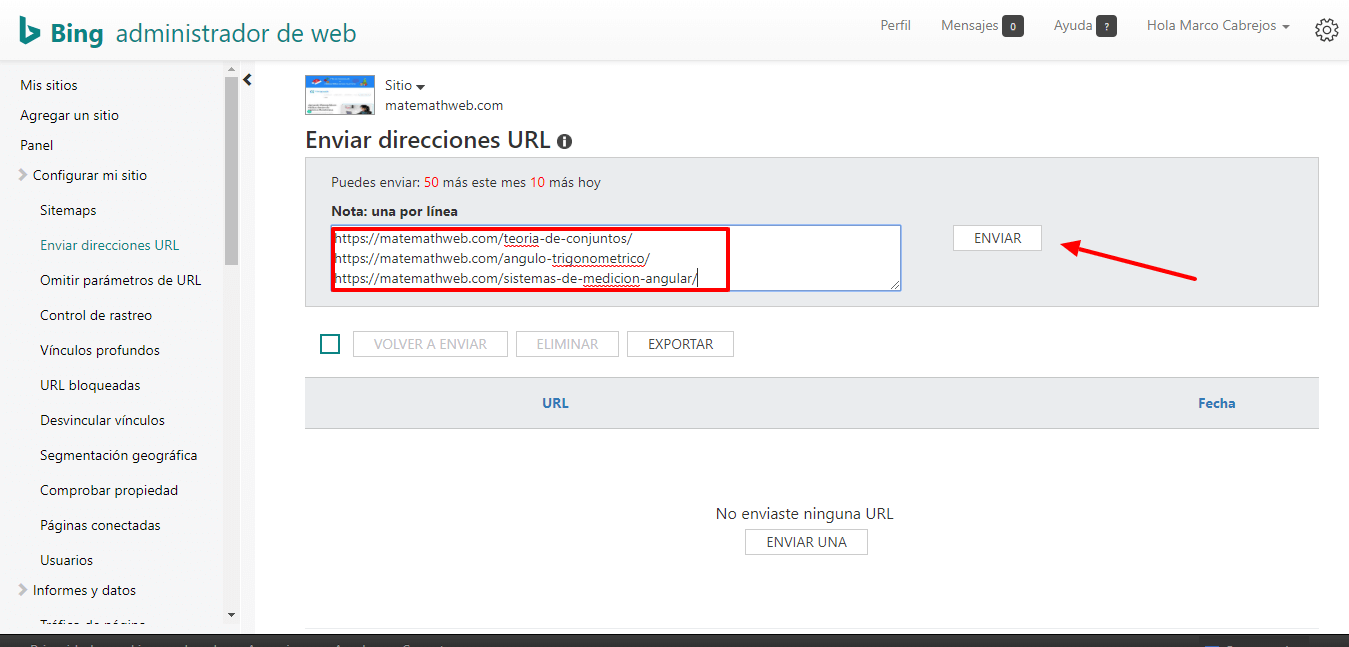Screen dimensions: 1349x647
Task: Click the teoria-de-conjuntos URL line
Action: click(483, 239)
